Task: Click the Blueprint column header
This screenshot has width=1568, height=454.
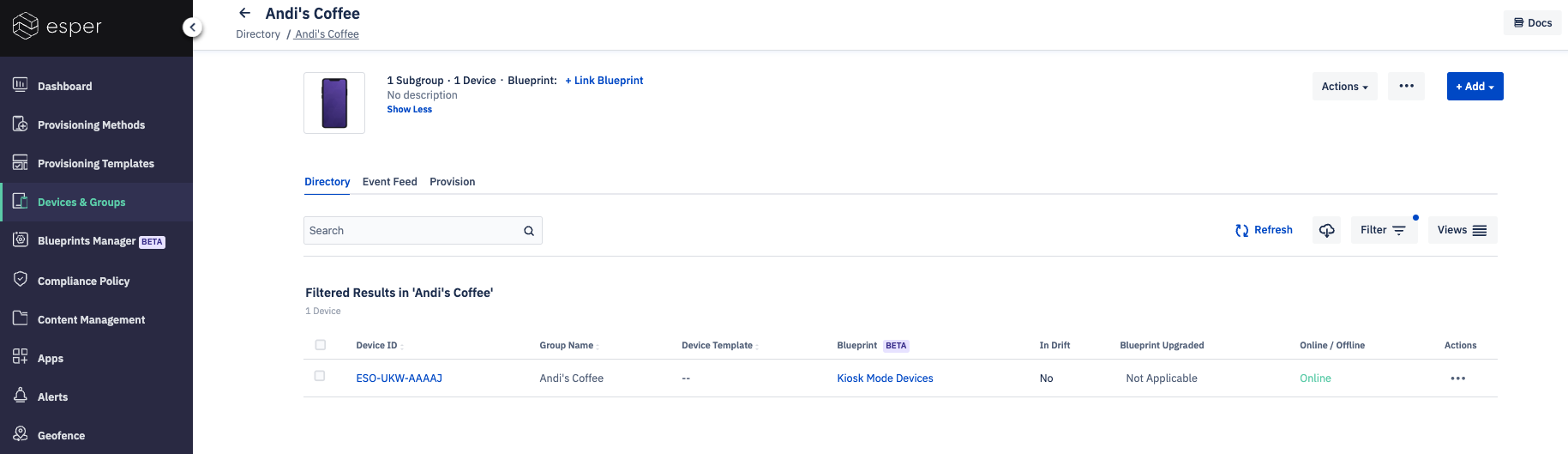Action: coord(856,346)
